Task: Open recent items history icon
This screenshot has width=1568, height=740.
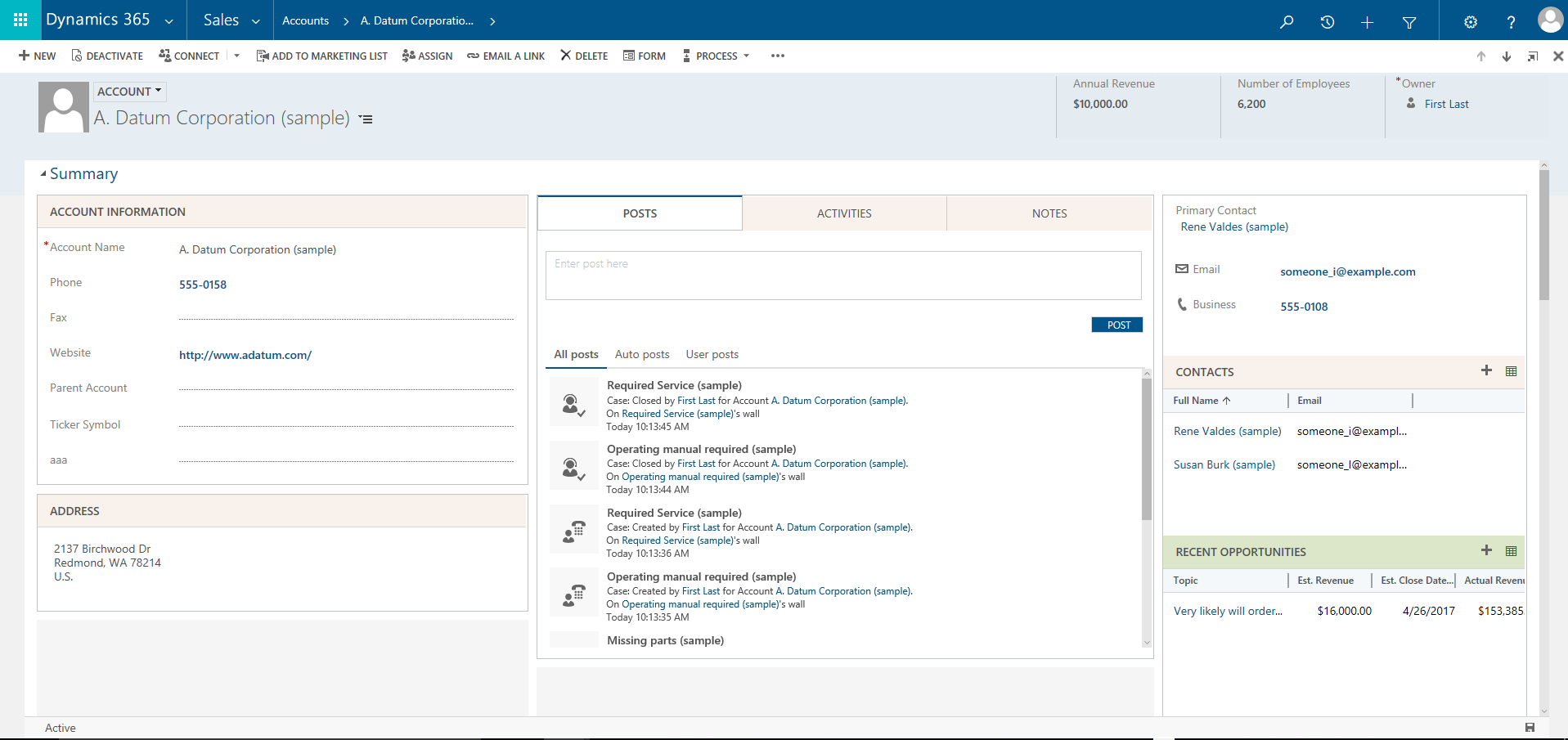Action: click(1327, 22)
